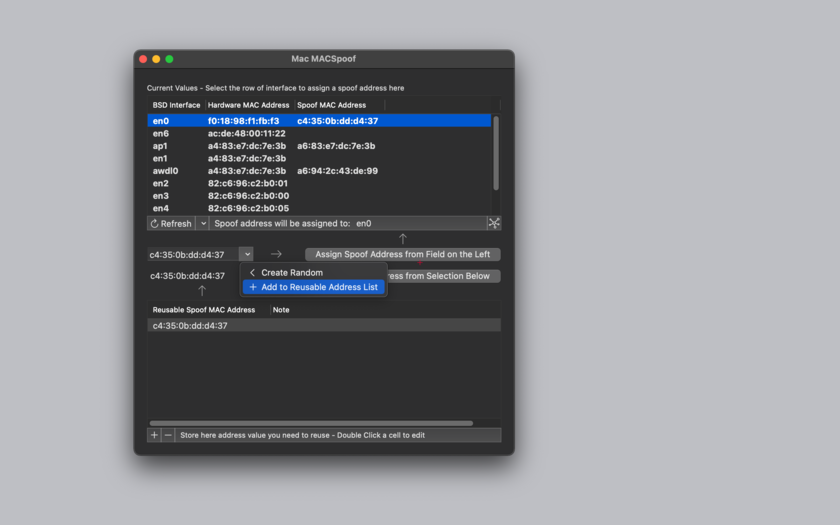
Task: Select the en4 interface row
Action: tap(319, 208)
